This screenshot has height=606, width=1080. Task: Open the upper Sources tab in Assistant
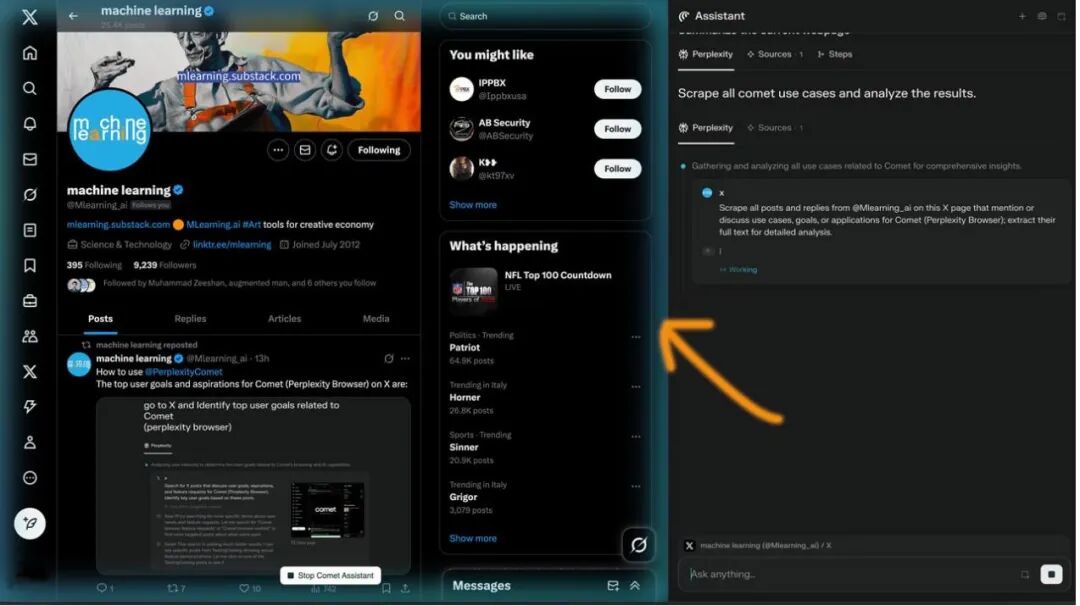tap(775, 54)
